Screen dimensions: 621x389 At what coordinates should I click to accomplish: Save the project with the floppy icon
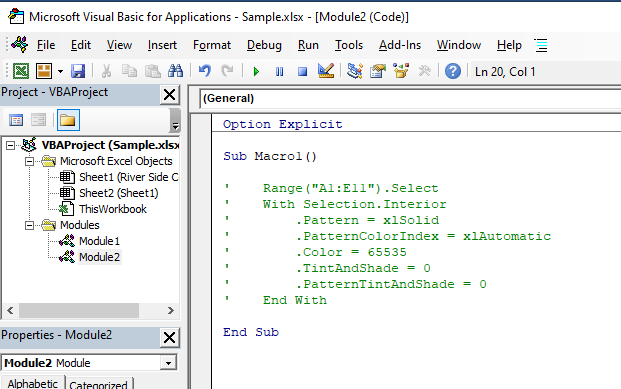pos(78,71)
